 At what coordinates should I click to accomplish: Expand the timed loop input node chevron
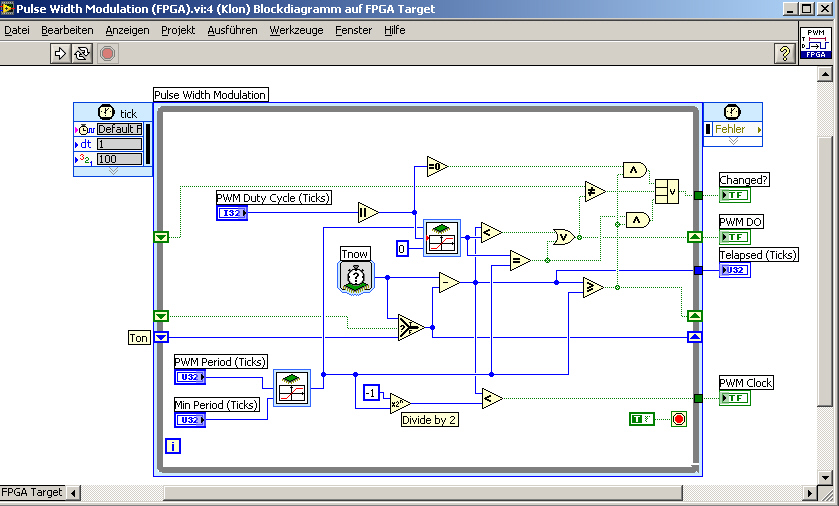point(113,171)
